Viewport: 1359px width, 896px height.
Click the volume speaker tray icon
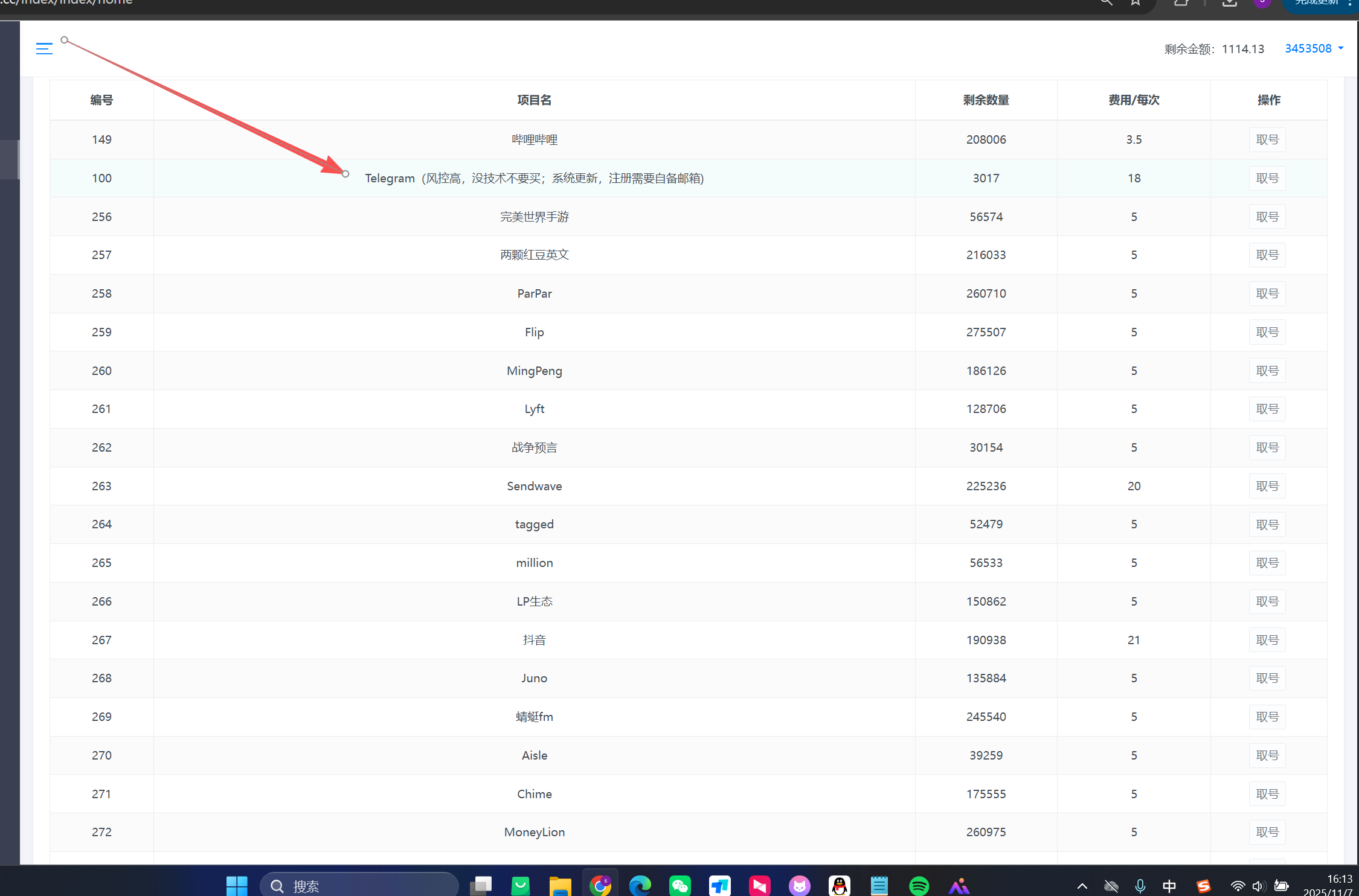coord(1258,886)
